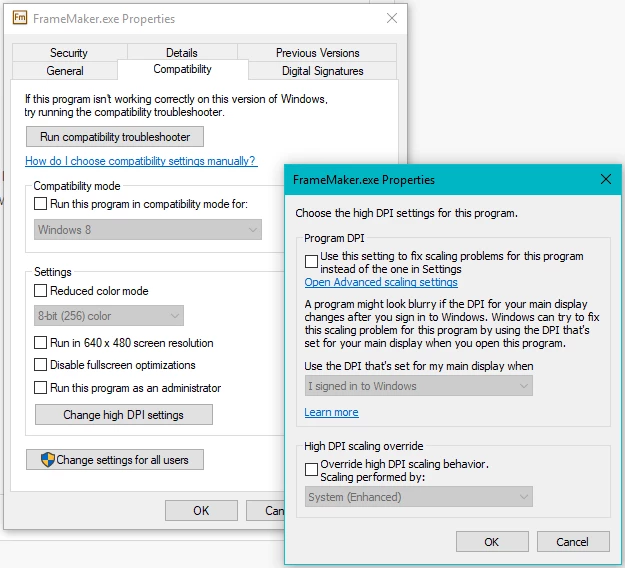The image size is (625, 568).
Task: Open the 8-bit (256) color dropdown
Action: pos(109,316)
